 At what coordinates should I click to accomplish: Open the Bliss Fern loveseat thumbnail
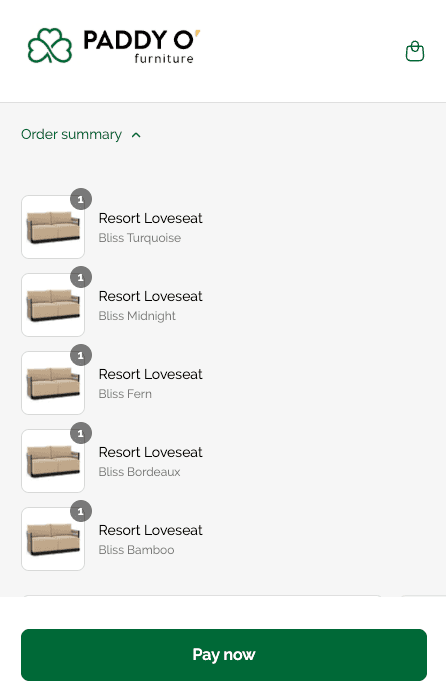[x=53, y=383]
